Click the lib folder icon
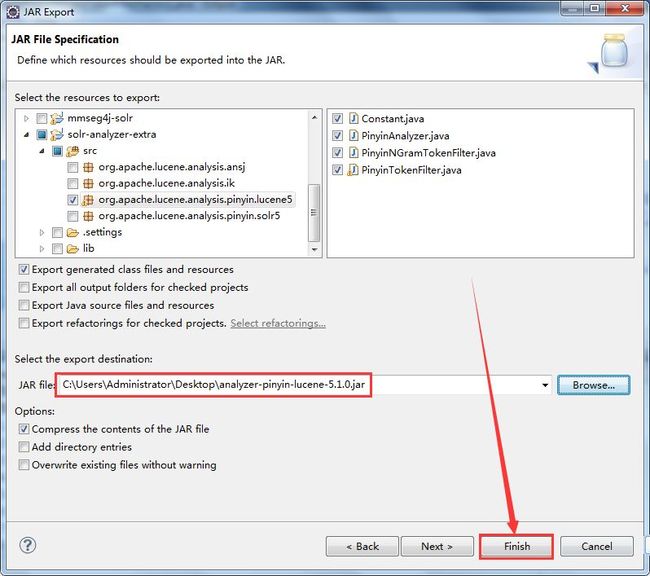 73,249
